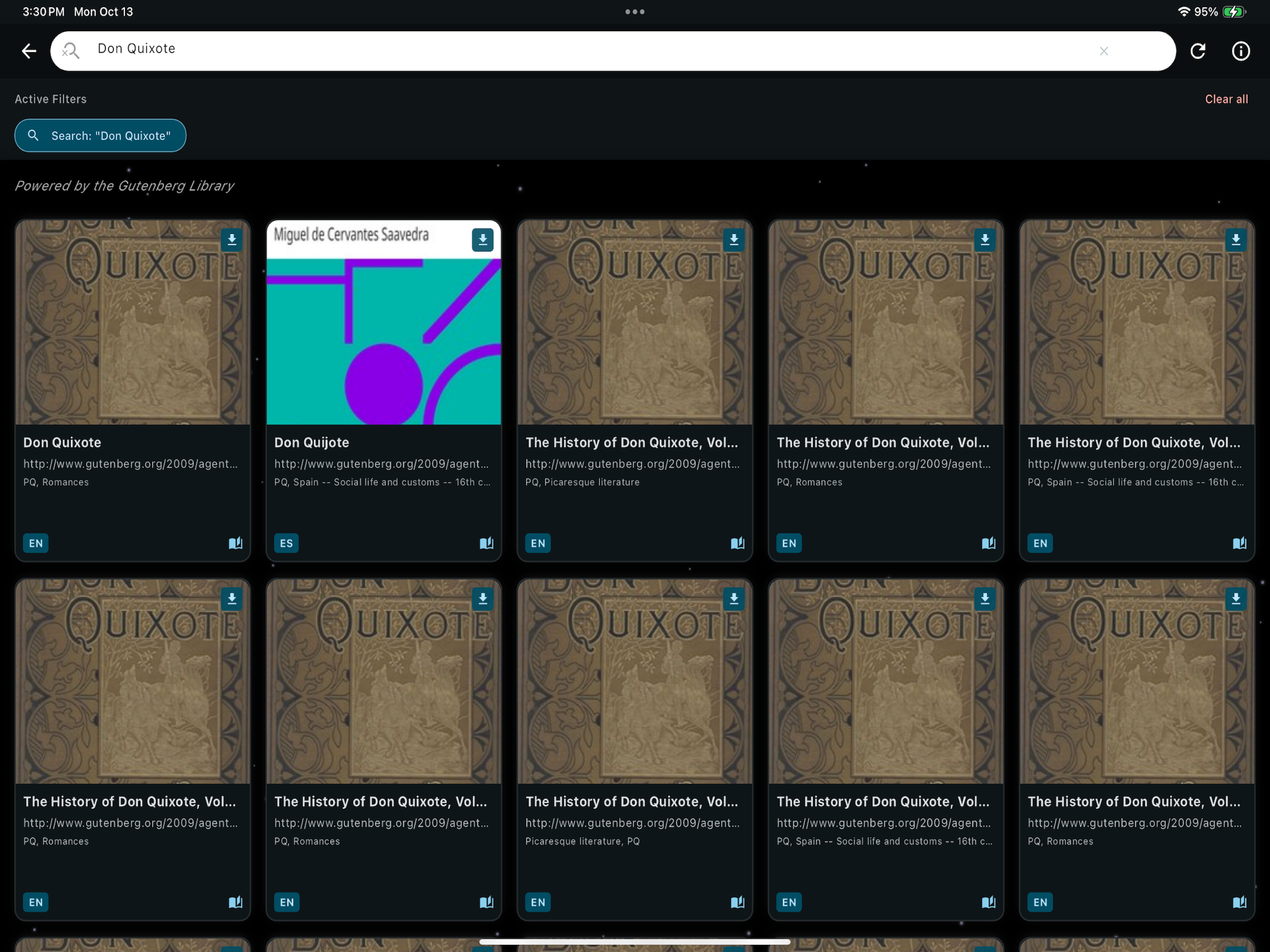The height and width of the screenshot is (952, 1270).
Task: Refresh the search results
Action: coord(1197,51)
